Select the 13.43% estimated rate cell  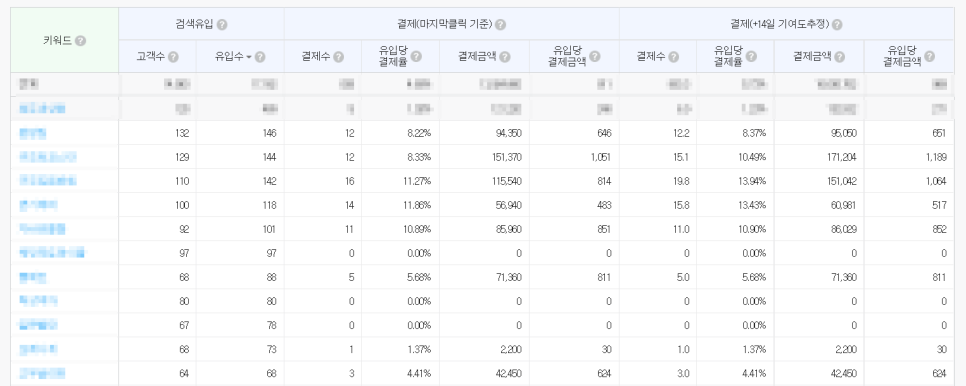tap(736, 205)
